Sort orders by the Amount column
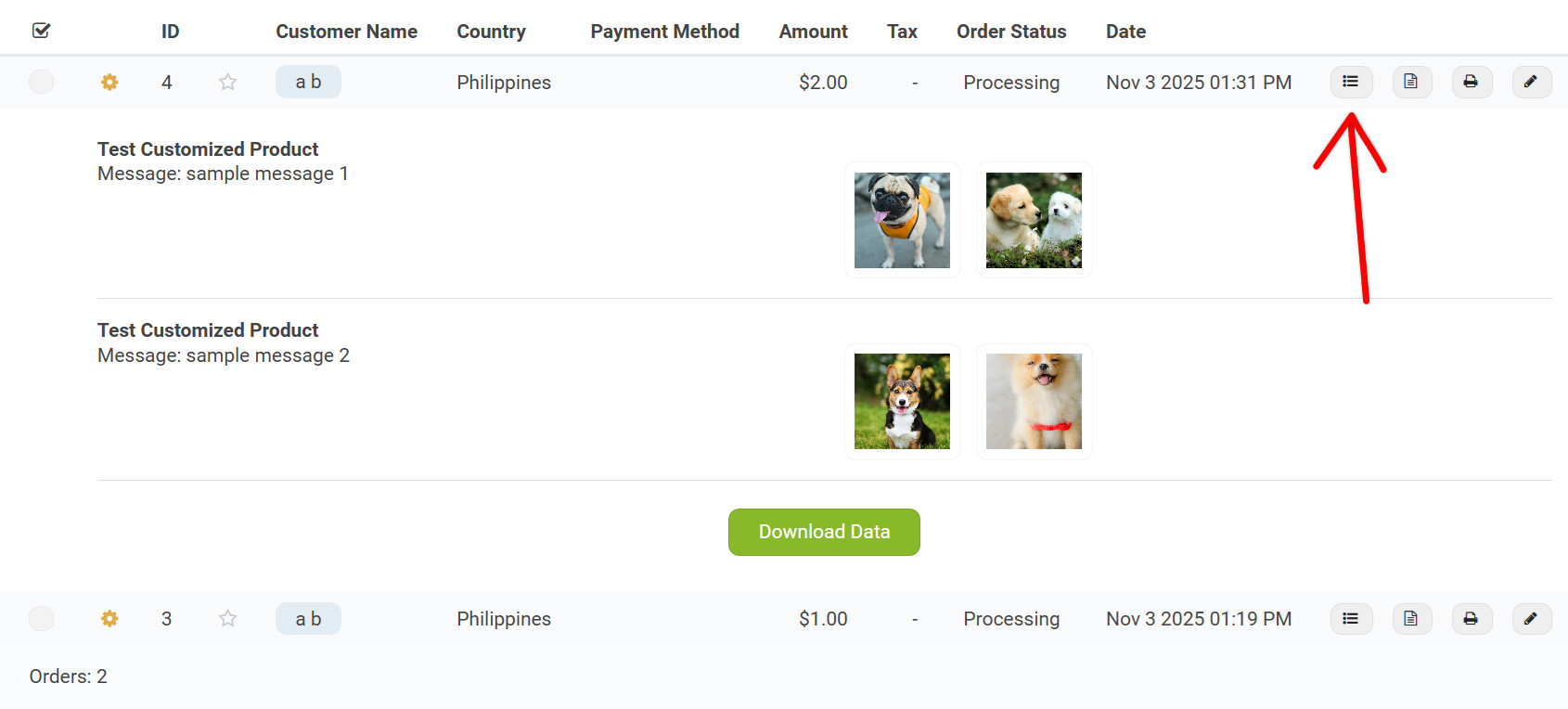 pos(813,32)
